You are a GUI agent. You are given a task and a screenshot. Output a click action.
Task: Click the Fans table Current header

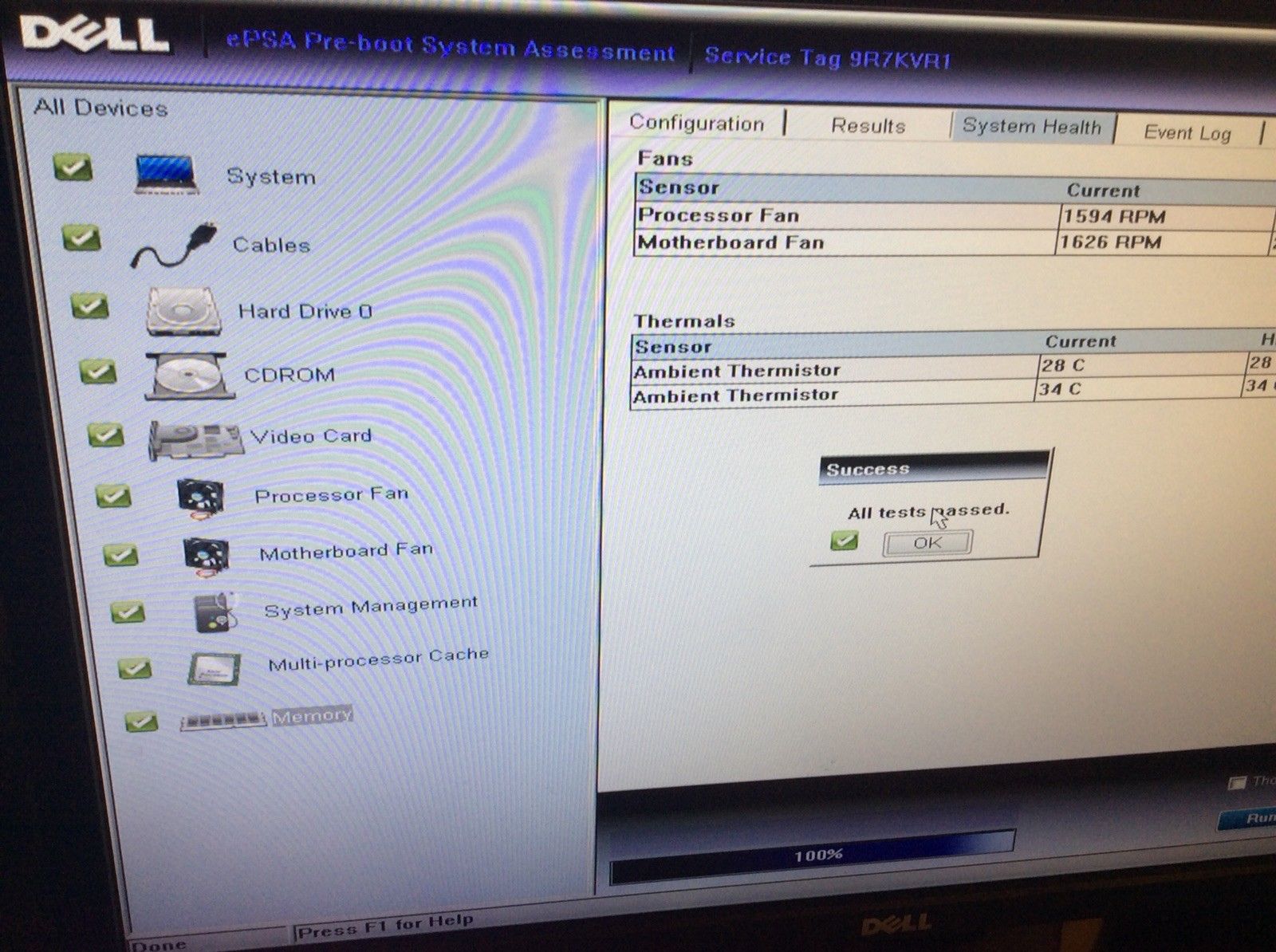(1104, 191)
